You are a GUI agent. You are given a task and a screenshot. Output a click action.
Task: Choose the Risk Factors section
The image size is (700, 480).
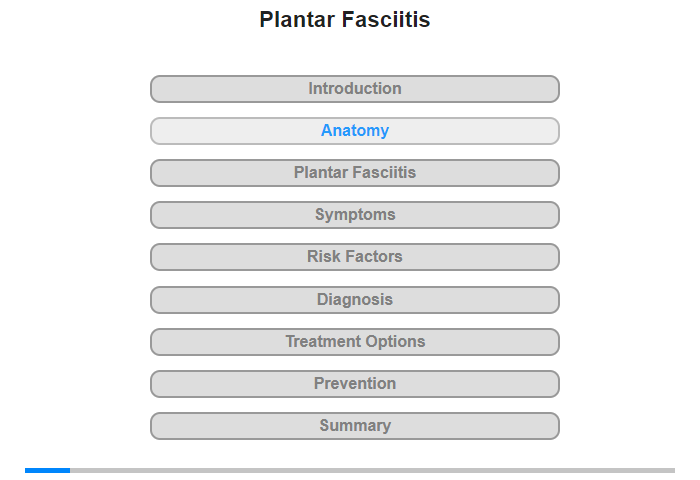tap(354, 257)
